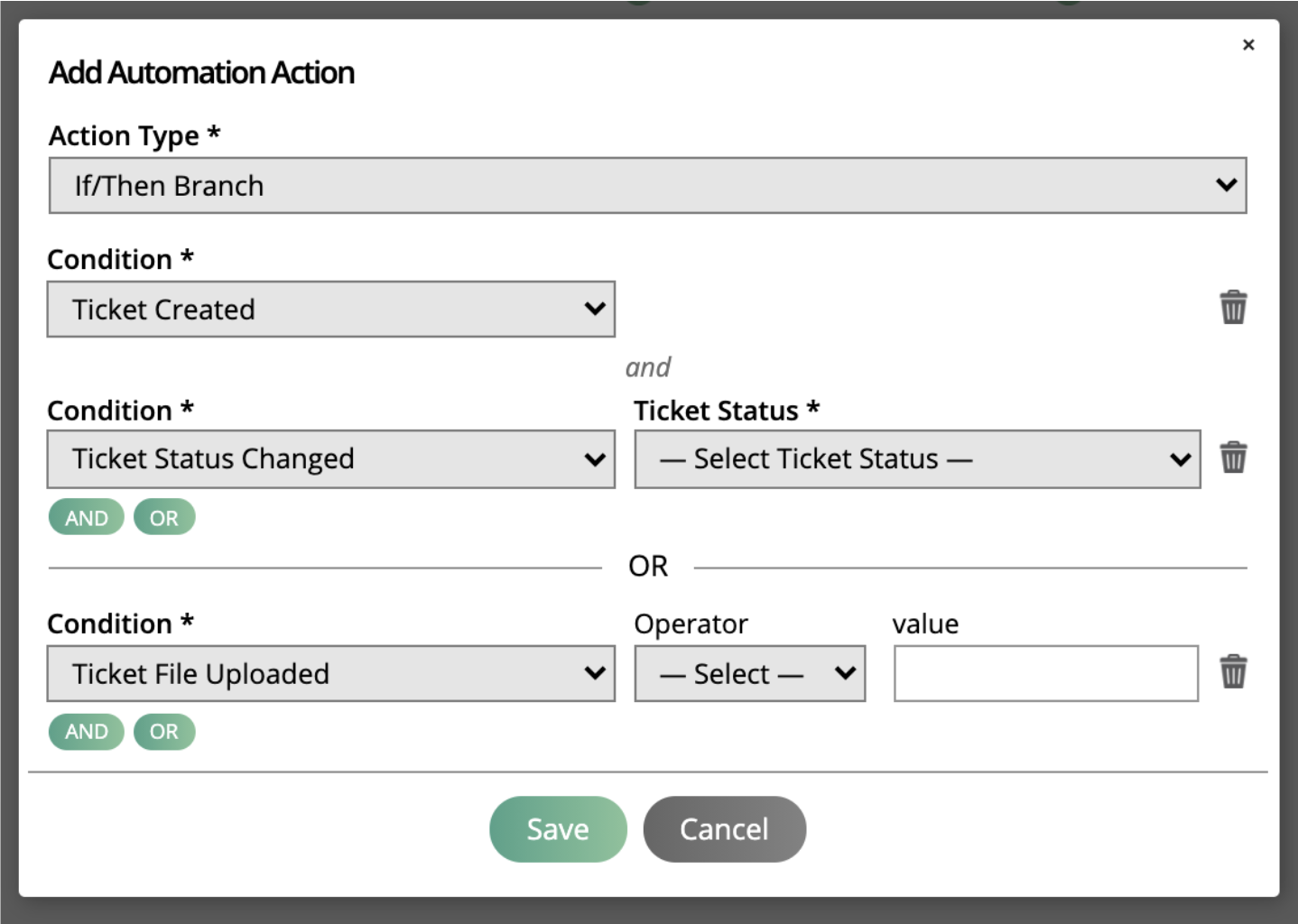The height and width of the screenshot is (924, 1298).
Task: Cancel adding the automation action
Action: 724,828
